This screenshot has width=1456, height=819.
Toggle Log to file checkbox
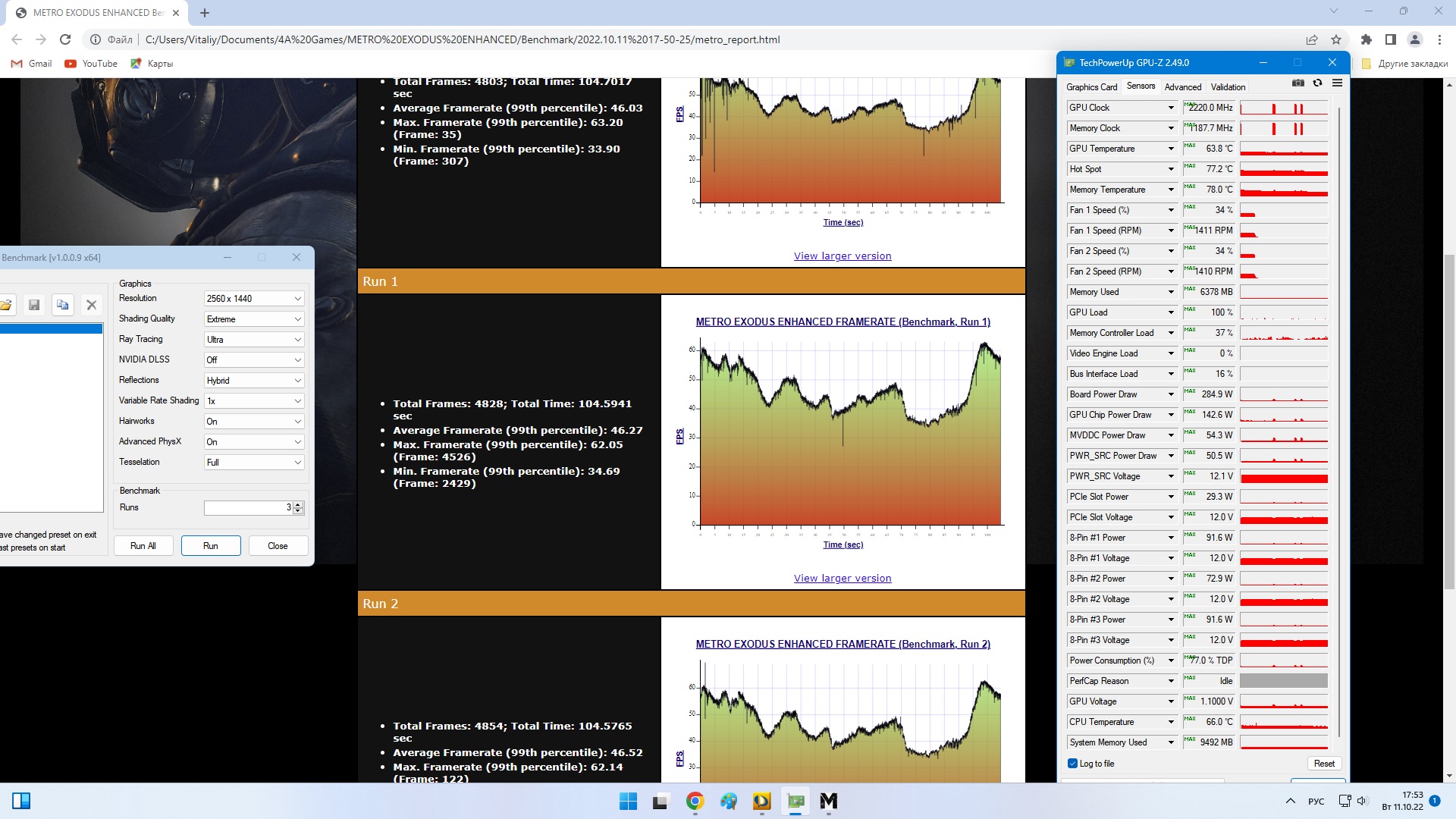pos(1072,764)
